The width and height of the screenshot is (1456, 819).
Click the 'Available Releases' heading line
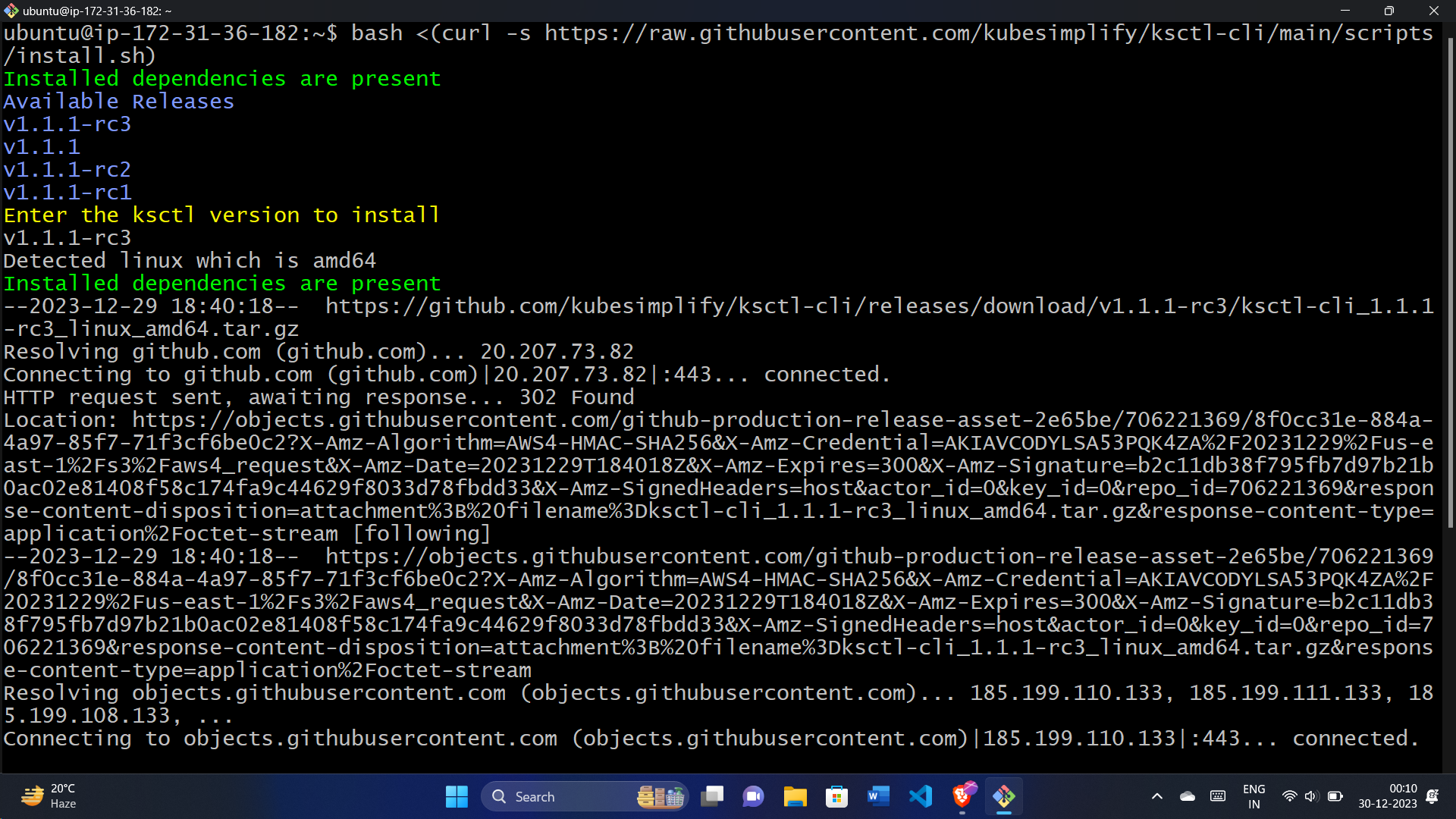tap(119, 102)
